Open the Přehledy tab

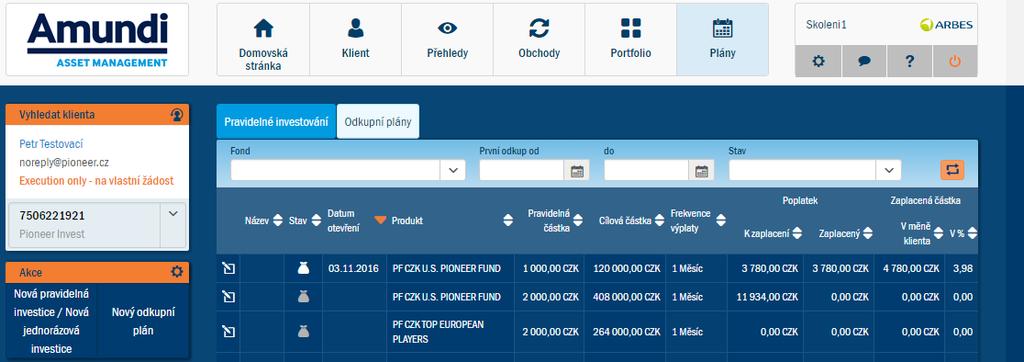click(447, 40)
